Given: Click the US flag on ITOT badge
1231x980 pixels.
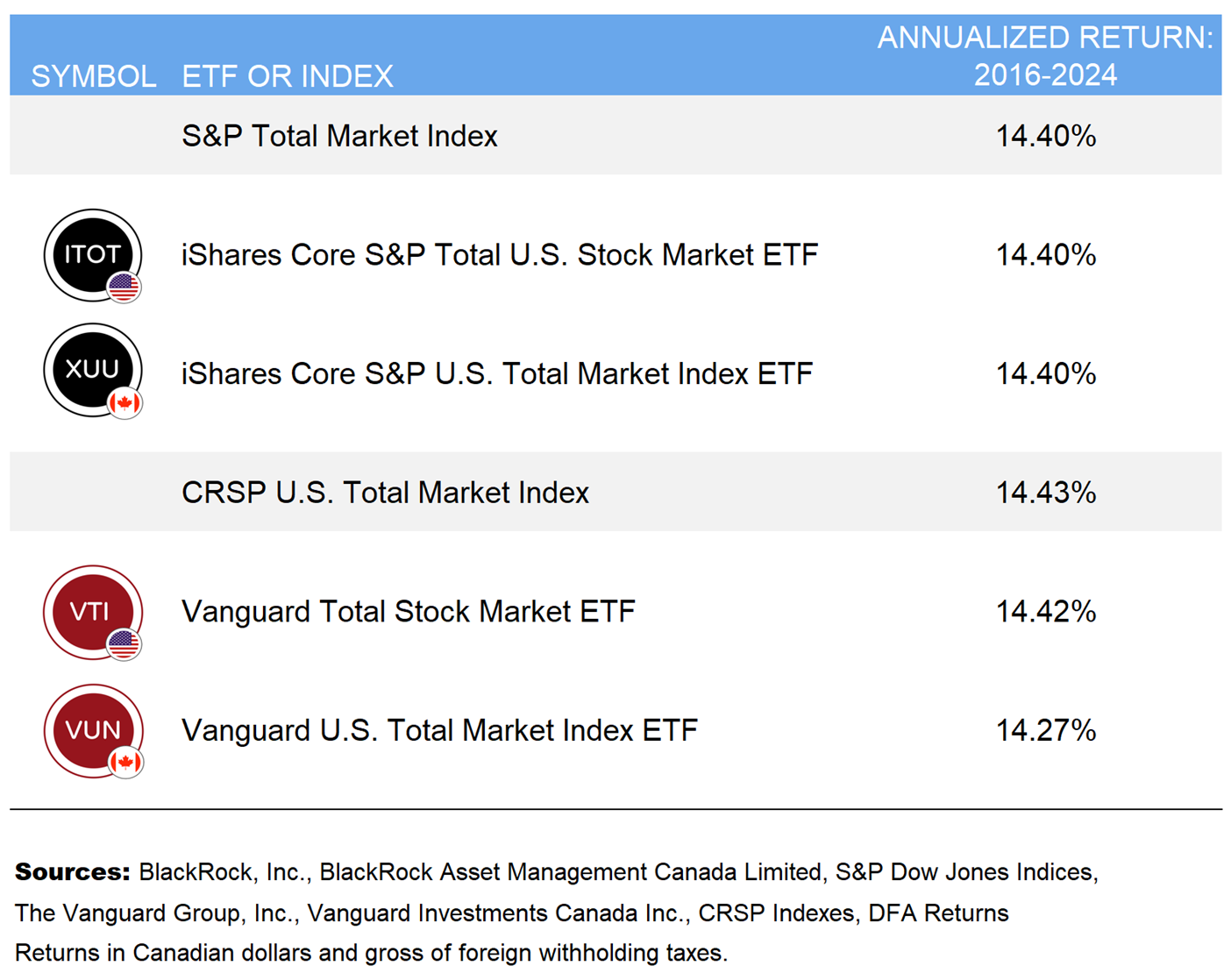Looking at the screenshot, I should pyautogui.click(x=124, y=287).
